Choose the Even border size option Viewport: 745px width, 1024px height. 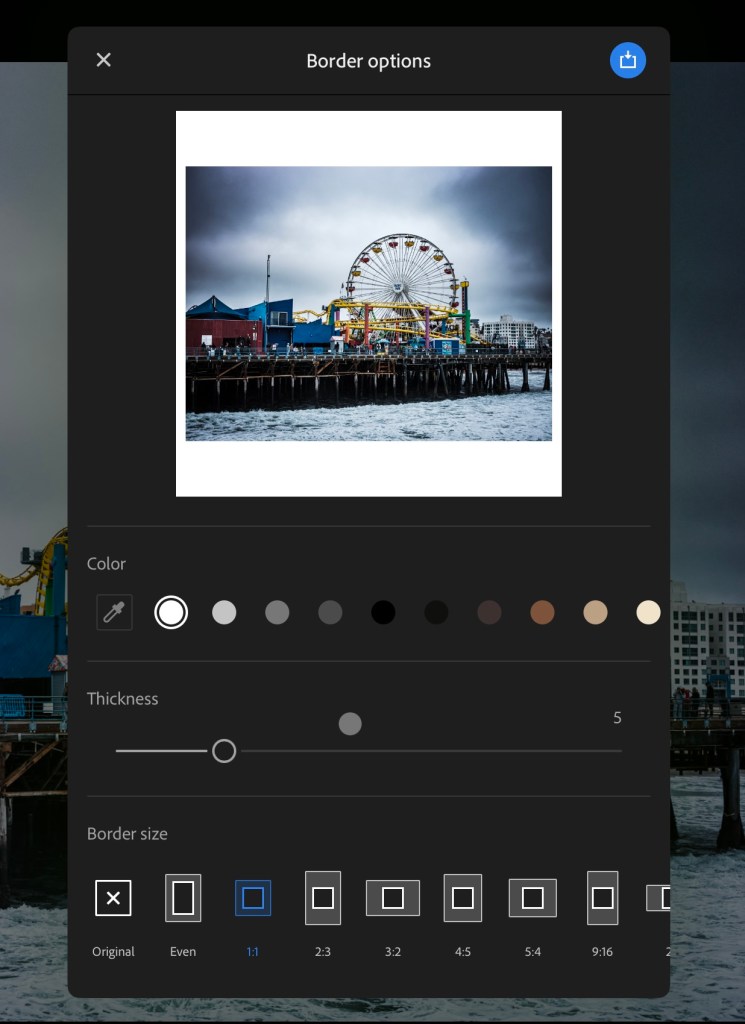[x=183, y=898]
